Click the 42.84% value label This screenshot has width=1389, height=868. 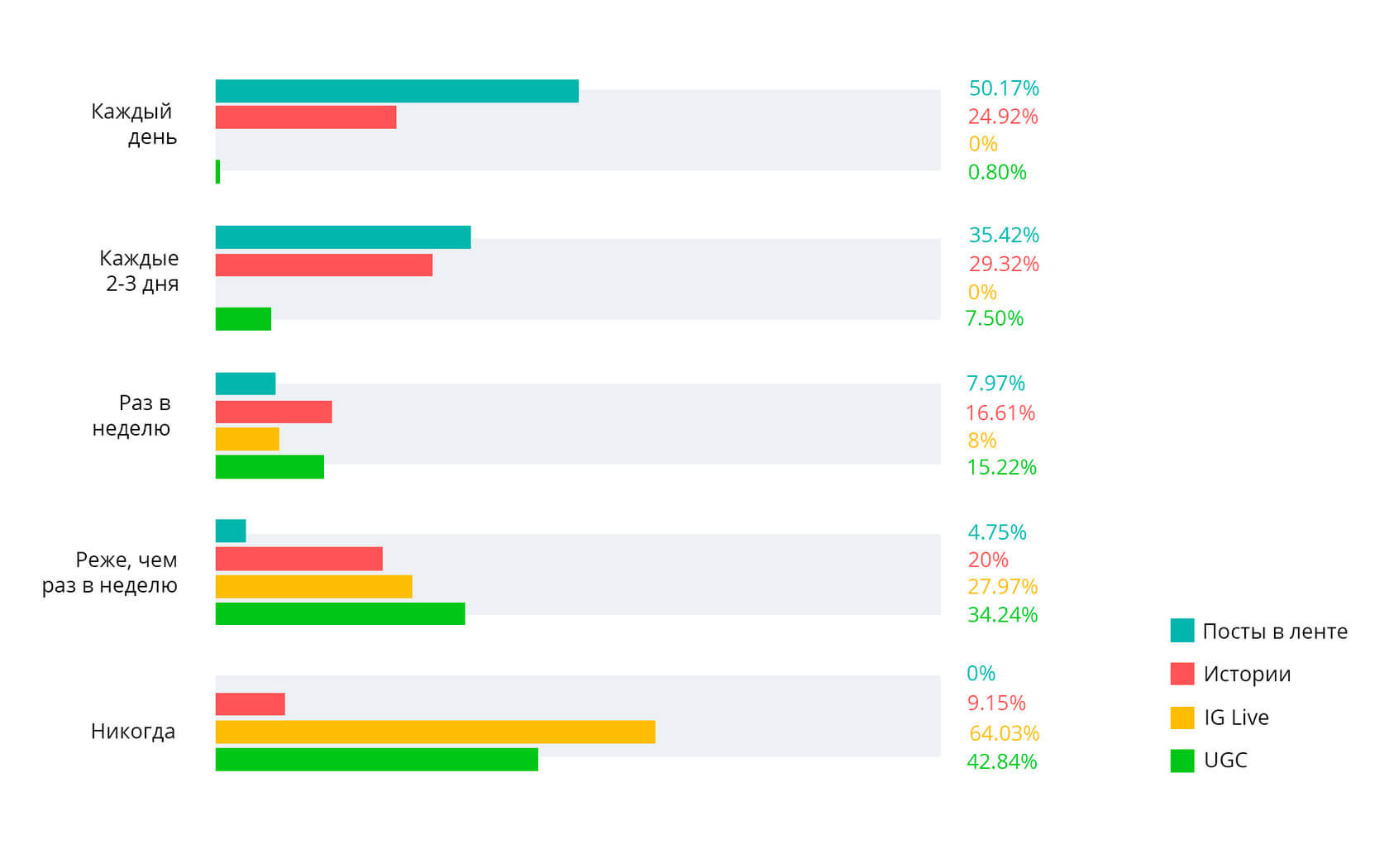tap(1001, 761)
